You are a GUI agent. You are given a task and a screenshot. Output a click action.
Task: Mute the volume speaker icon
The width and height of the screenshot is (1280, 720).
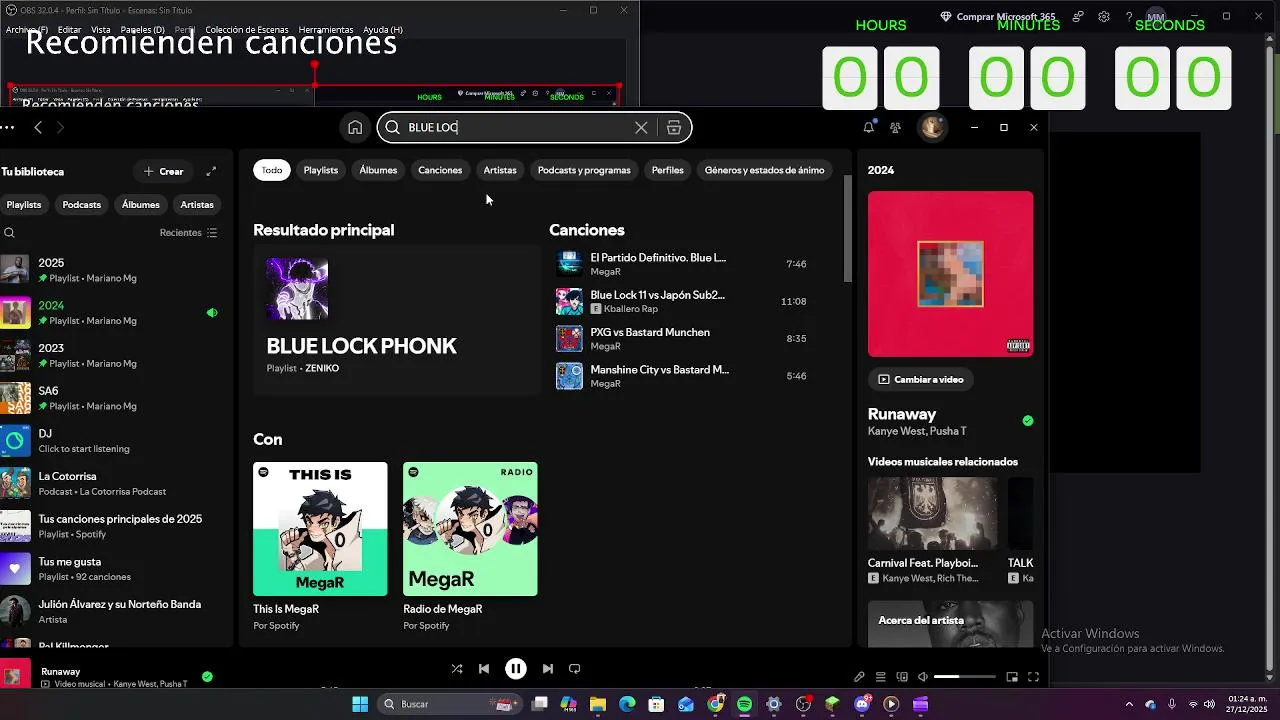(923, 677)
